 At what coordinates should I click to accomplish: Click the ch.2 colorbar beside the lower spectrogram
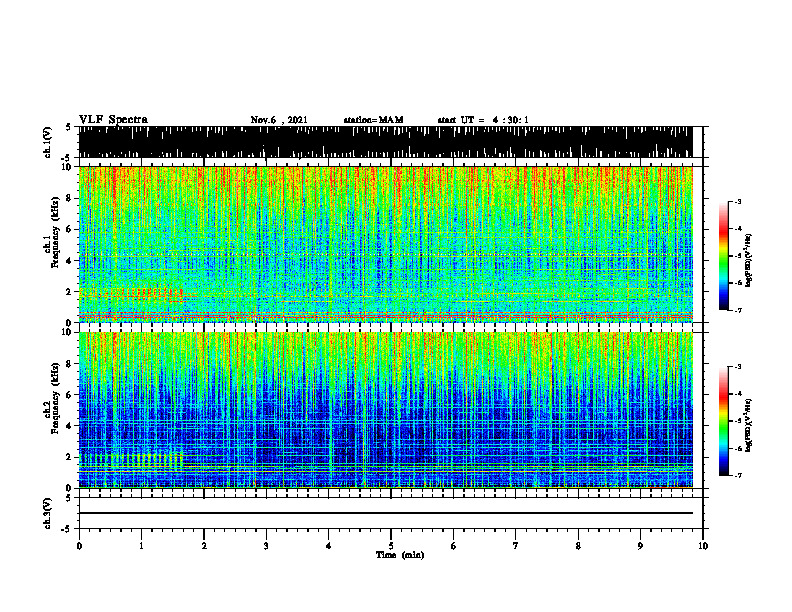[x=723, y=421]
